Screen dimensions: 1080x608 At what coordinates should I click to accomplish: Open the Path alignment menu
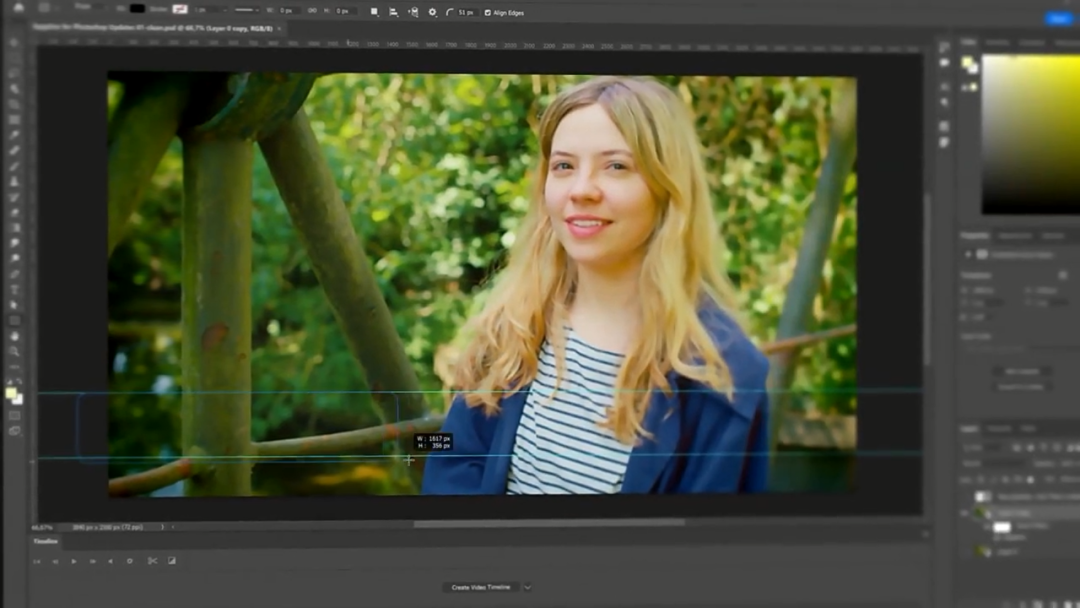393,12
